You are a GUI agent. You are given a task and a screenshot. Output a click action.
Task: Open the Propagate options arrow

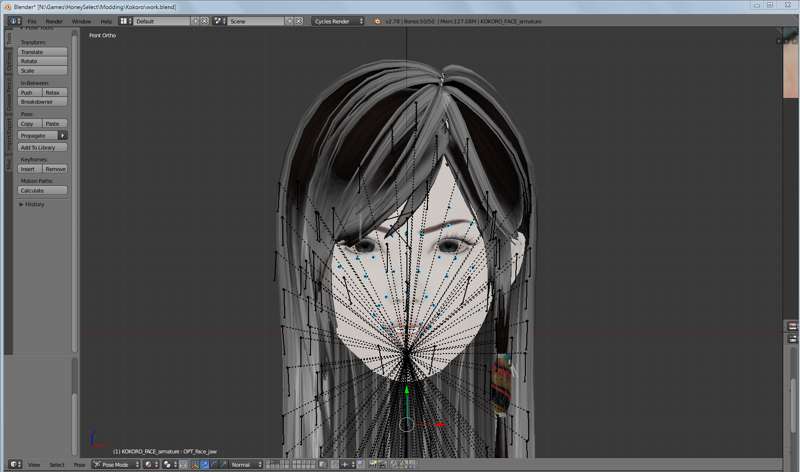coord(63,135)
